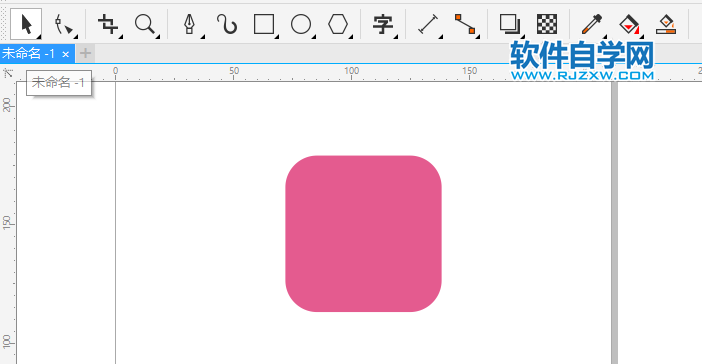Select the Pen drawing tool
This screenshot has height=364, width=702.
point(190,24)
